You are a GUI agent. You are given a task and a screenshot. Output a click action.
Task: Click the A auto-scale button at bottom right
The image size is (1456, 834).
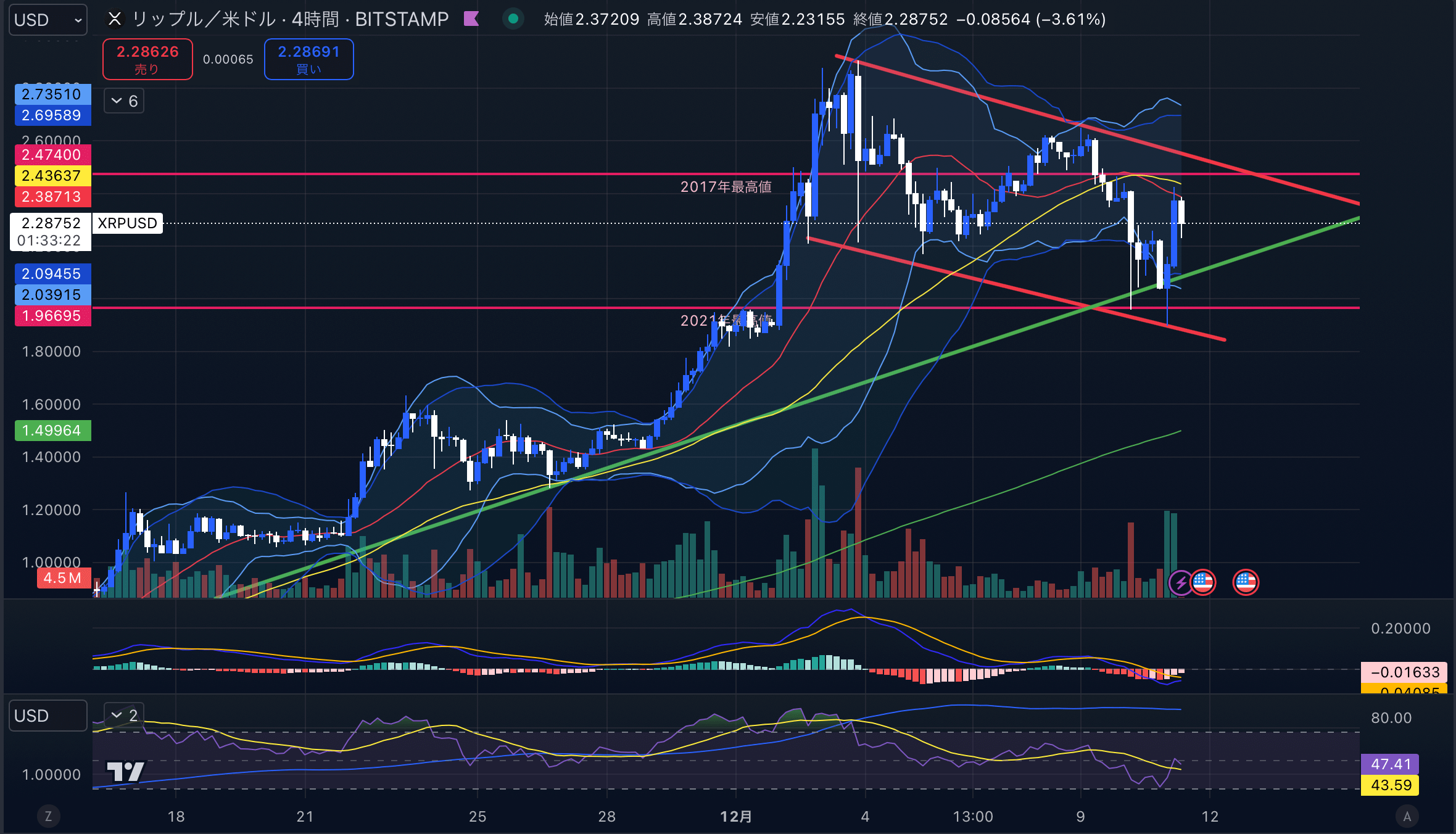1407,816
